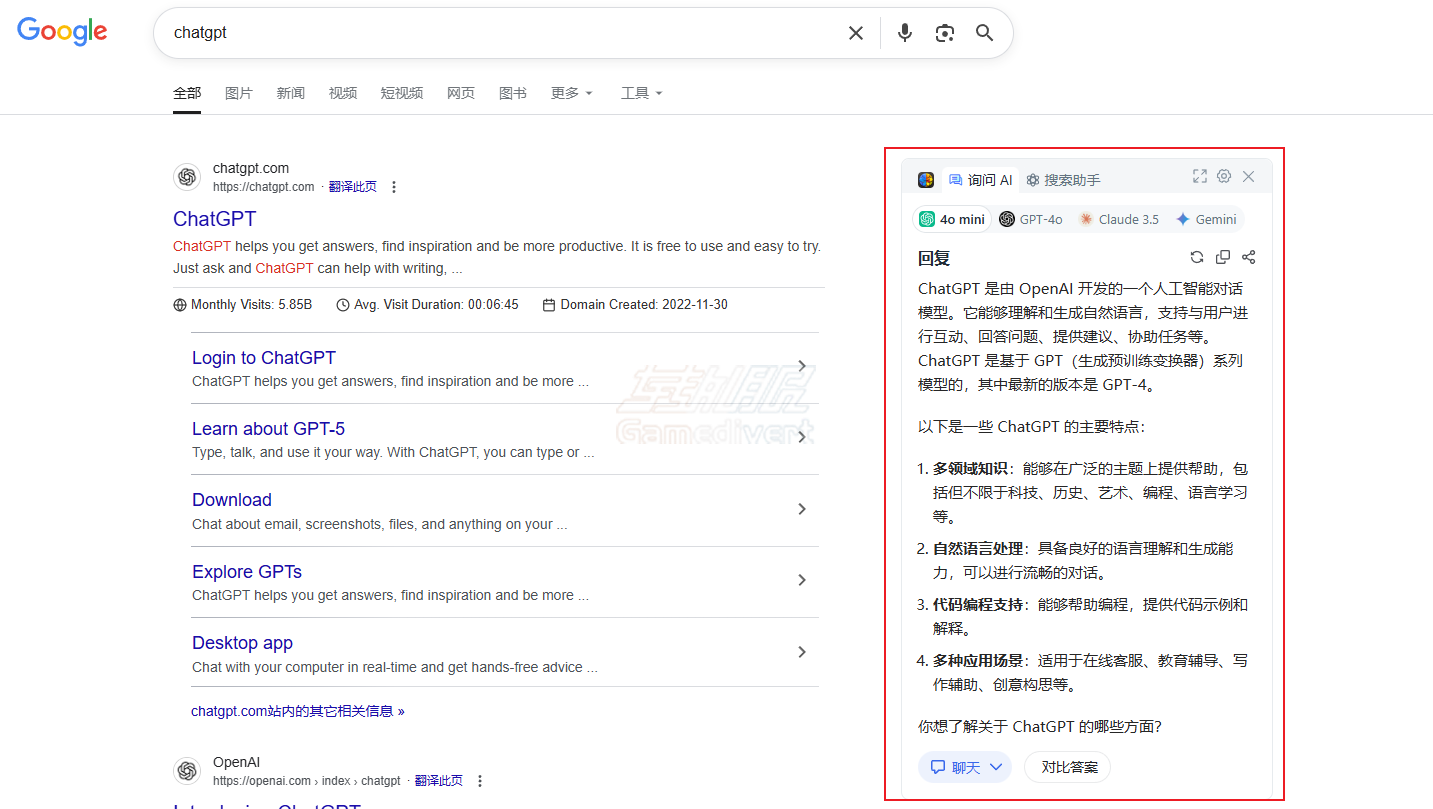Screen dimensions: 1433x809
Task: Share the AI reply
Action: [1248, 257]
